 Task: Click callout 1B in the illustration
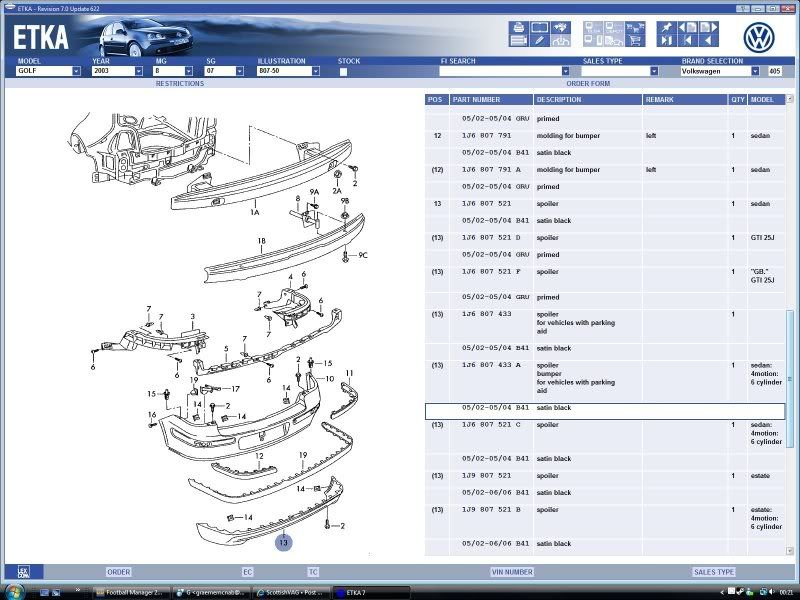(262, 240)
